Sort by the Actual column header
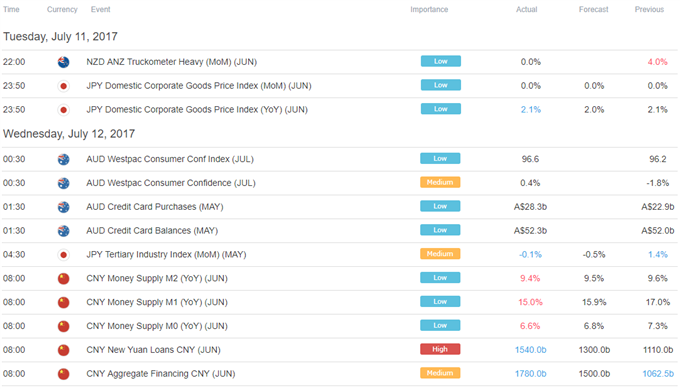 (526, 10)
